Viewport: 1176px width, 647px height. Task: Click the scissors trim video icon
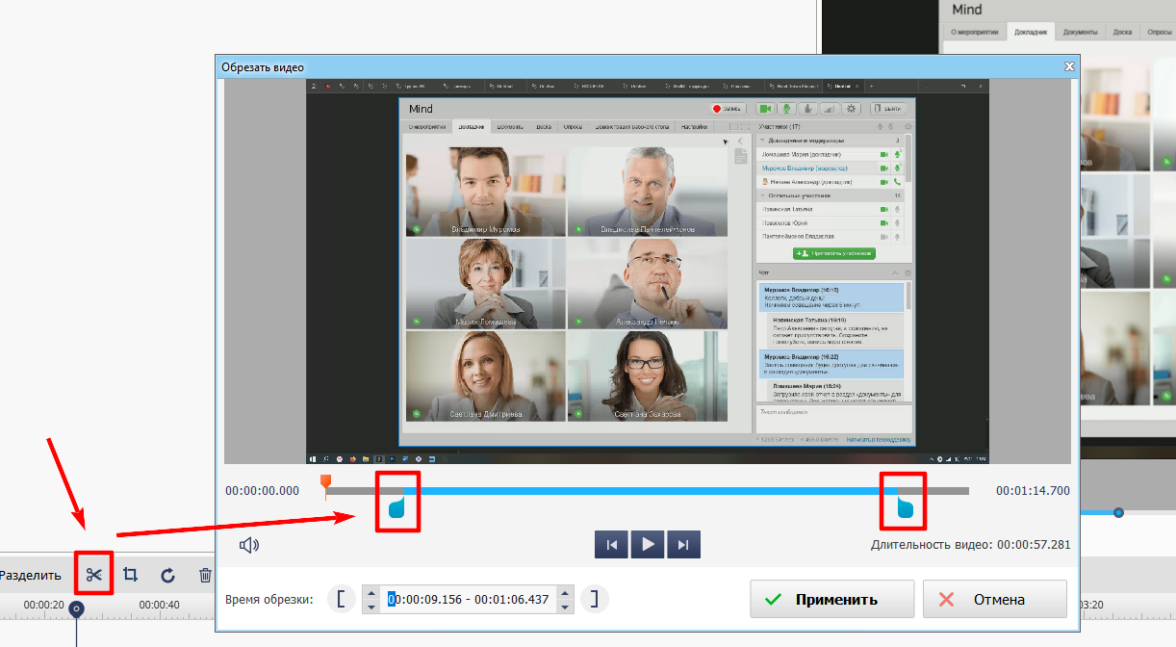click(x=94, y=574)
